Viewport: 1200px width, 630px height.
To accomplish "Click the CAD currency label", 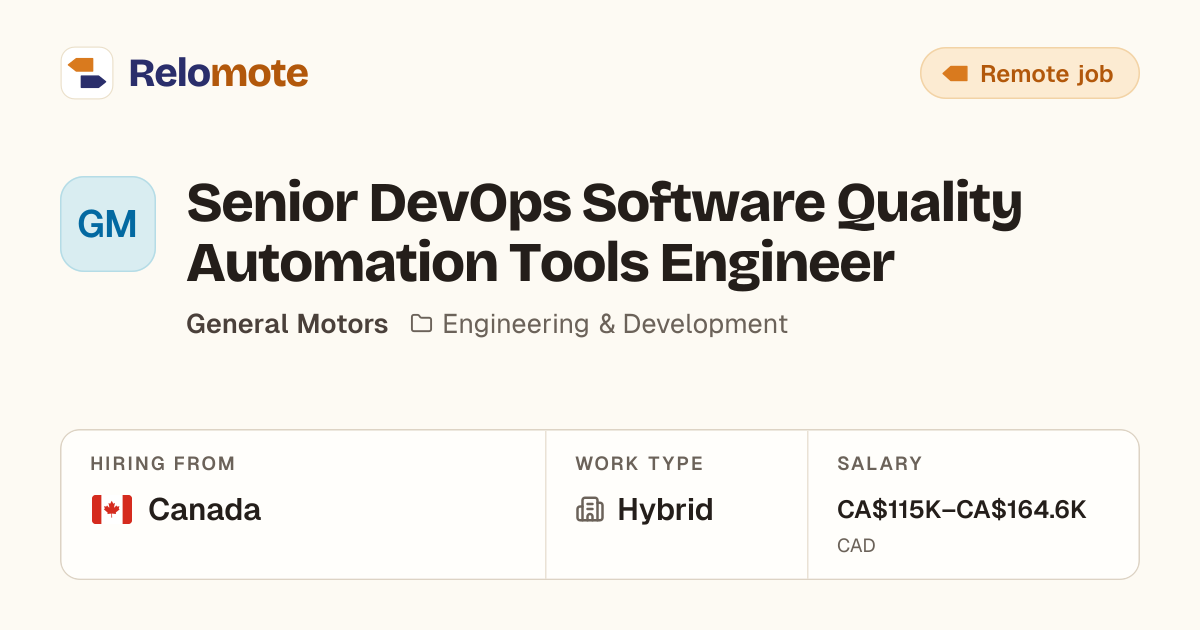I will click(x=856, y=546).
